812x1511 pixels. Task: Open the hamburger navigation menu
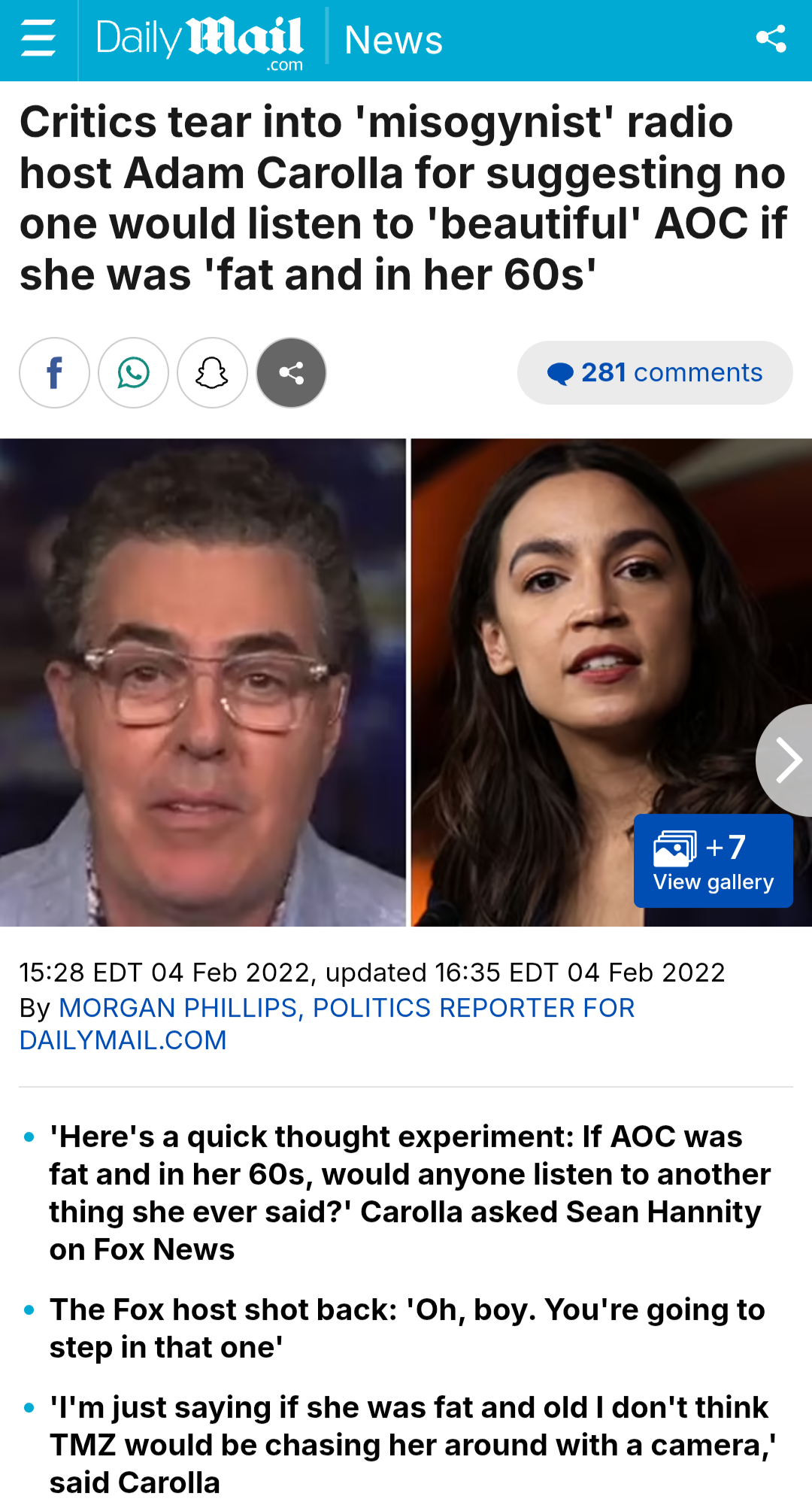(38, 39)
